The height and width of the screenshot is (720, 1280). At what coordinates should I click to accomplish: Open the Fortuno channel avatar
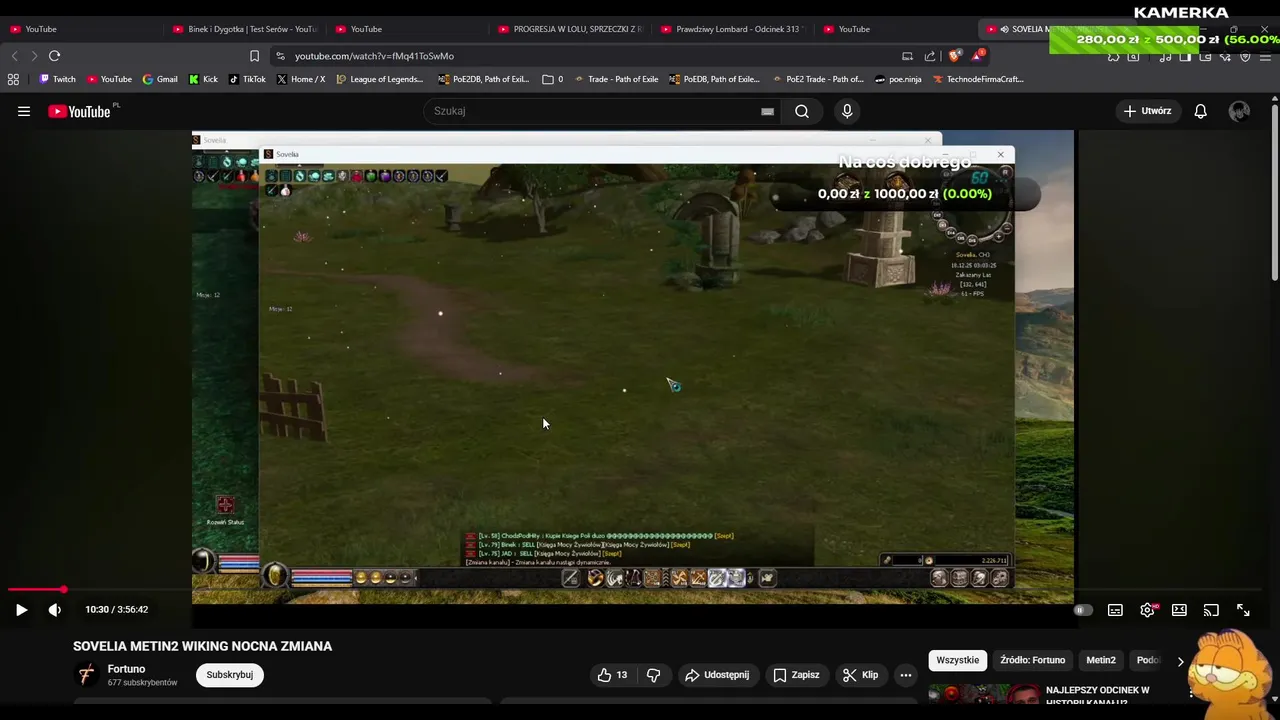(86, 675)
